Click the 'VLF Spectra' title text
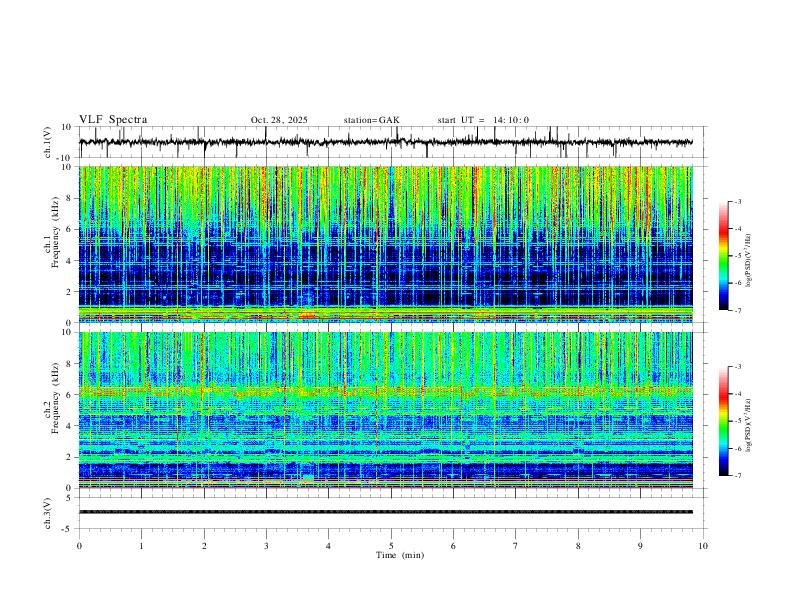 coord(113,120)
